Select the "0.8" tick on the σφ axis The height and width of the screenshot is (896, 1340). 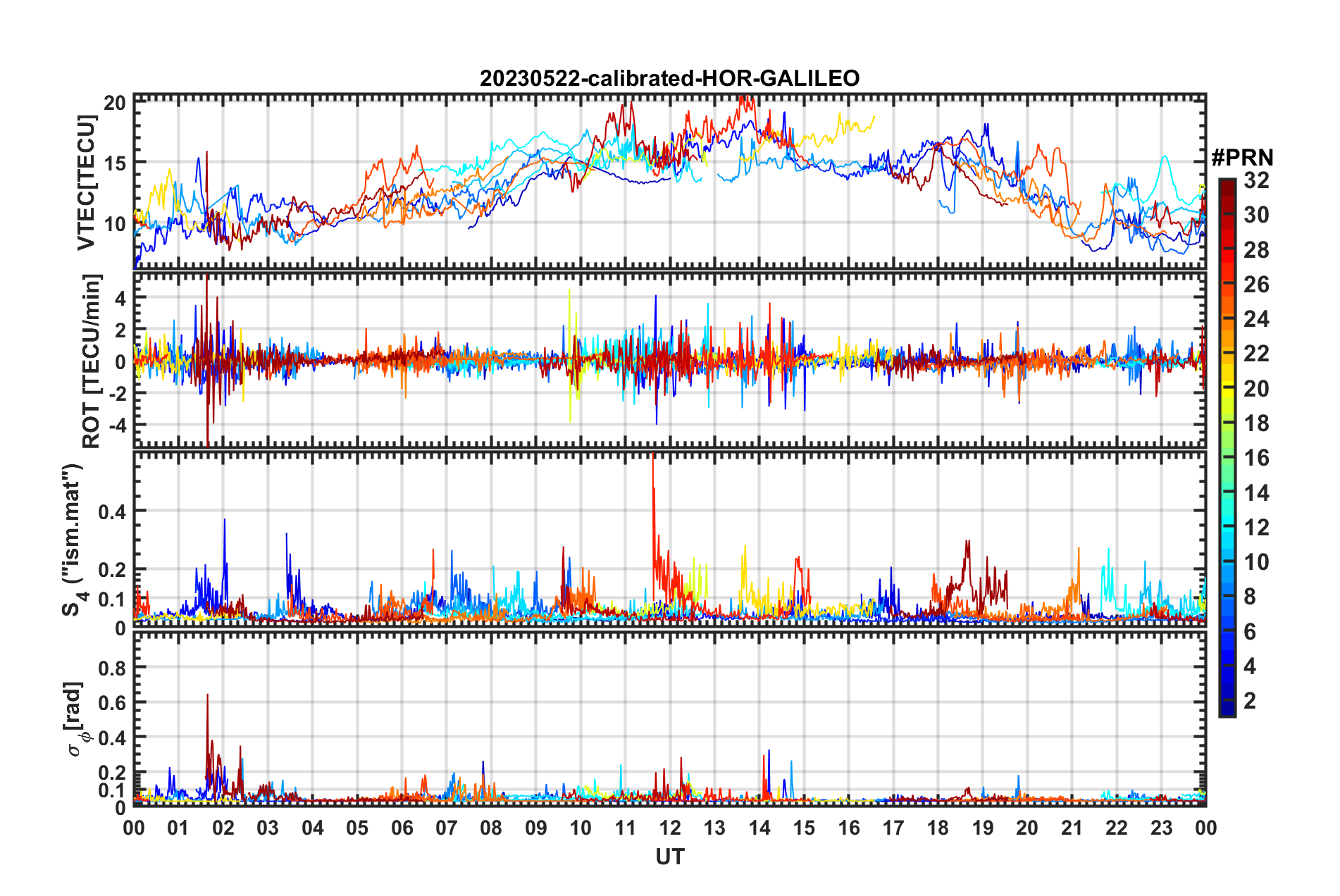tap(113, 667)
